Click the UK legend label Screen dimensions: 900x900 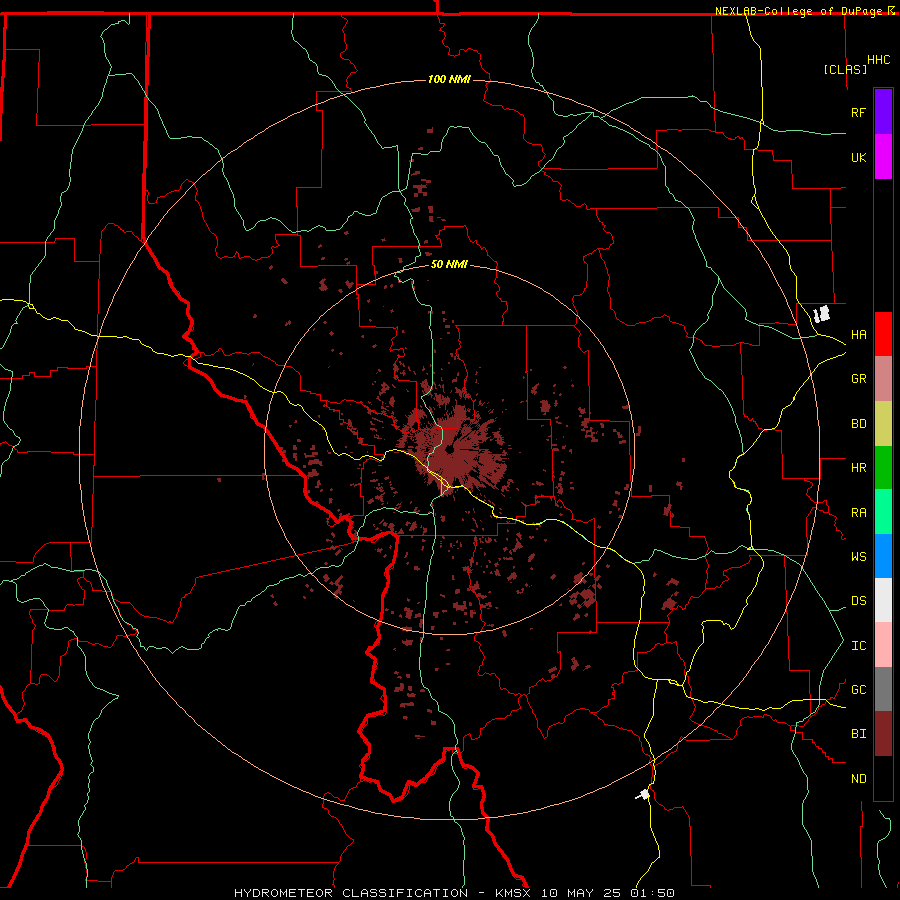[859, 157]
